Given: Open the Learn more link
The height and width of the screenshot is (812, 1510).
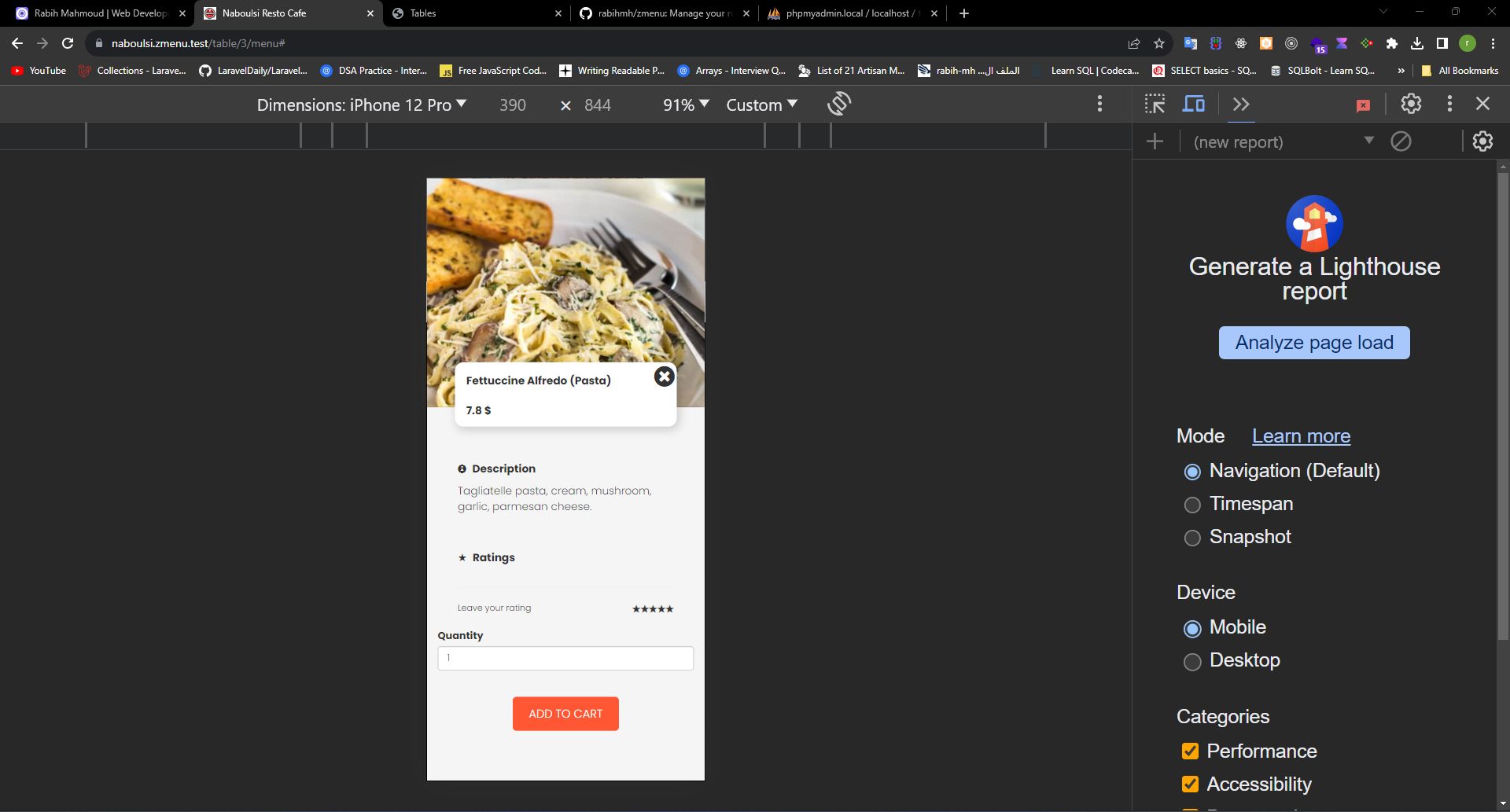Looking at the screenshot, I should click(x=1301, y=436).
